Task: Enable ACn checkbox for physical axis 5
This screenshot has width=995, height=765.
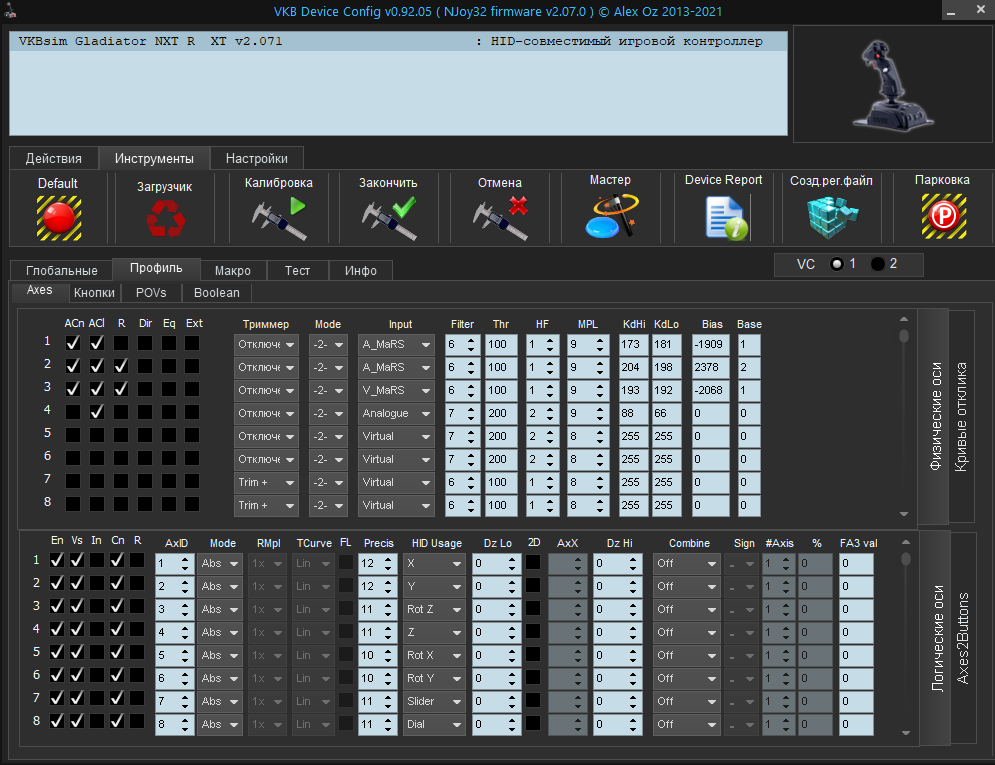Action: coord(73,435)
